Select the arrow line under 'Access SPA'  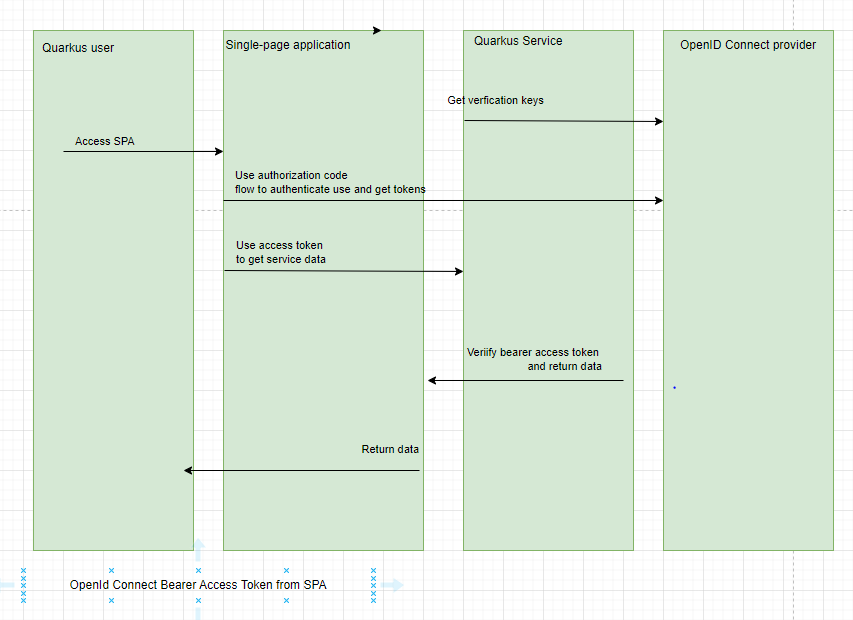pos(143,151)
